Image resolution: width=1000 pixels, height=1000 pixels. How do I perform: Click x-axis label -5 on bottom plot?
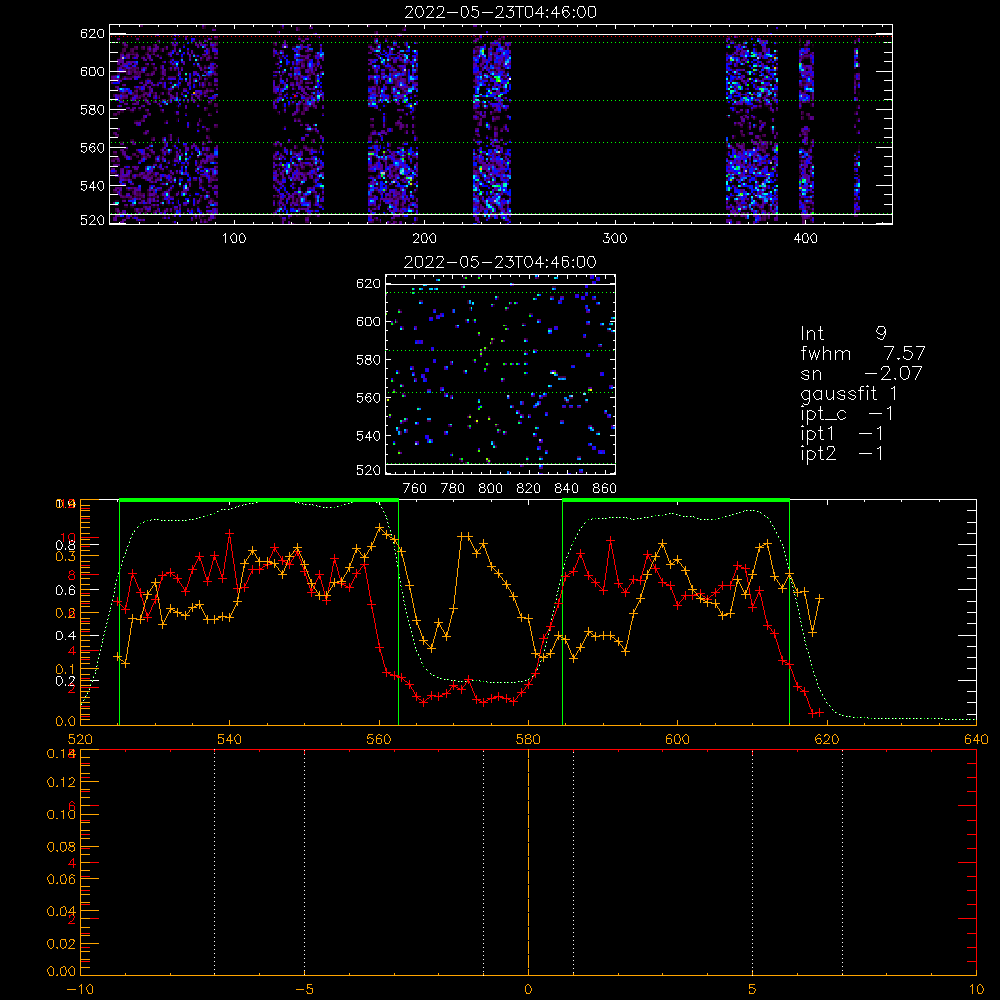pos(304,990)
